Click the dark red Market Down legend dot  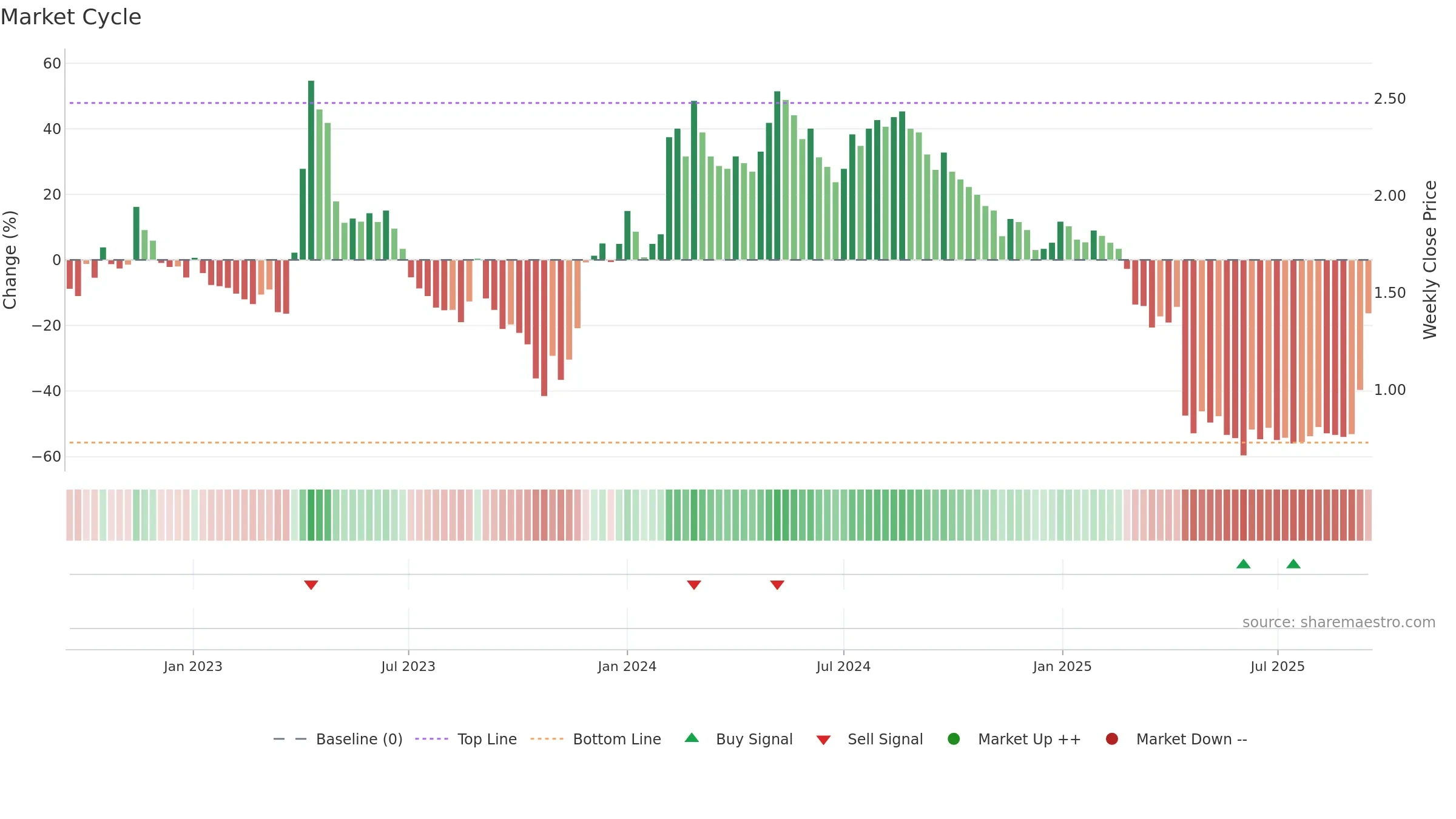pos(1112,739)
